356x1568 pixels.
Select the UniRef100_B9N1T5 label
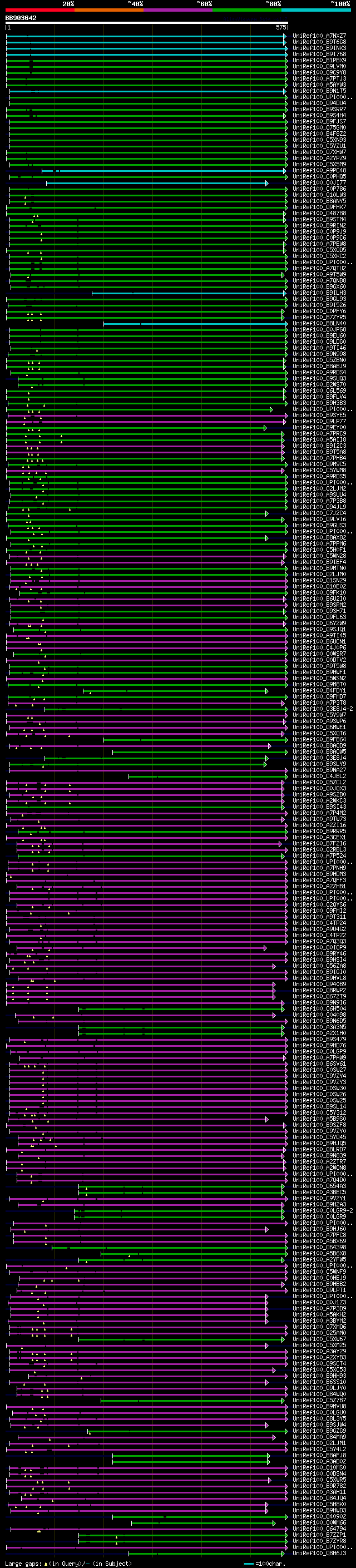[319, 91]
